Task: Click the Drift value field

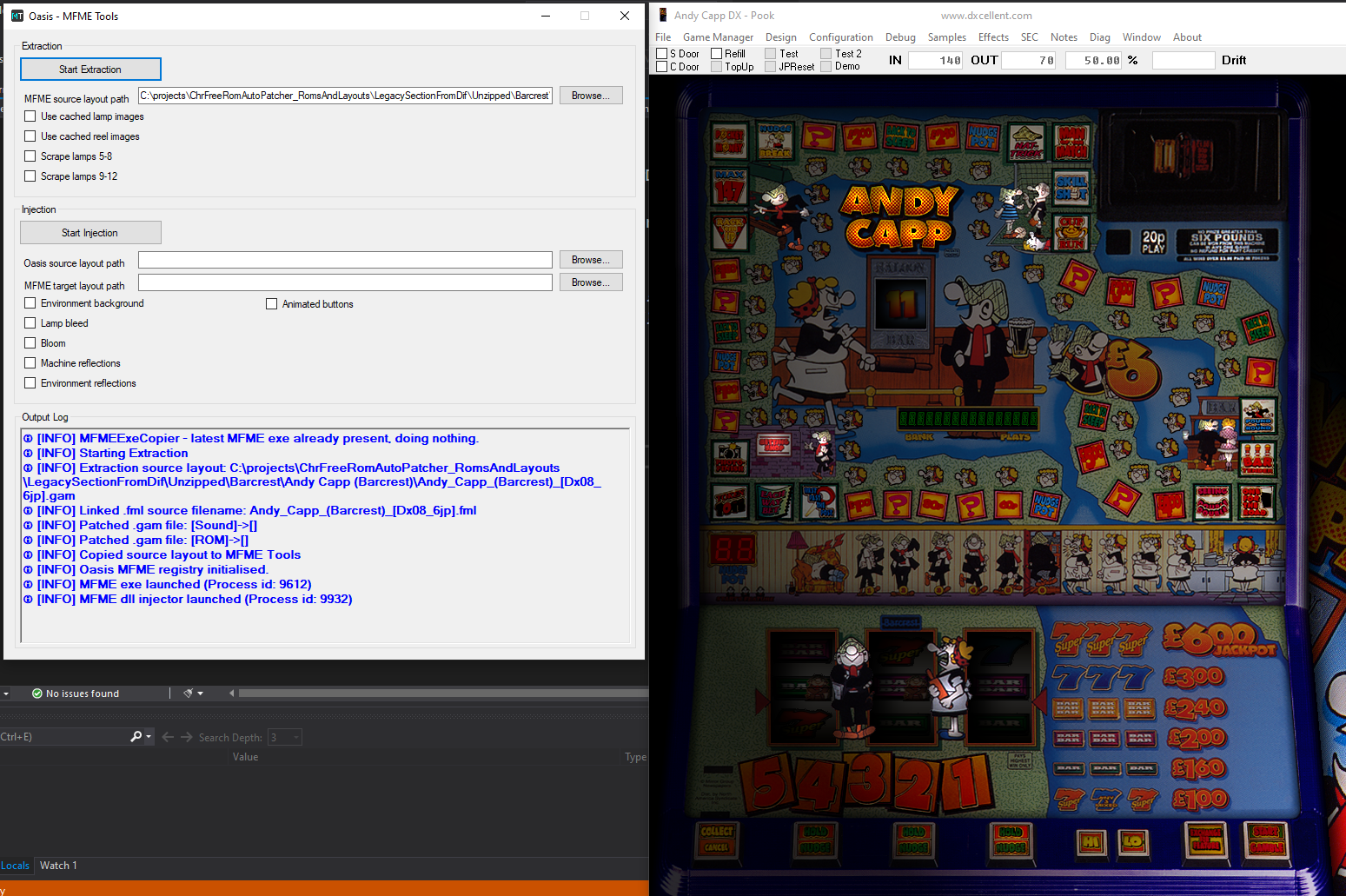Action: click(x=1184, y=60)
